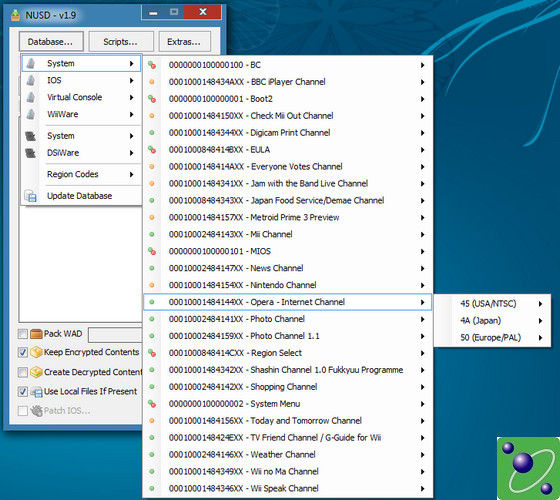Click the Patch IOS gear icon

pyautogui.click(x=36, y=411)
